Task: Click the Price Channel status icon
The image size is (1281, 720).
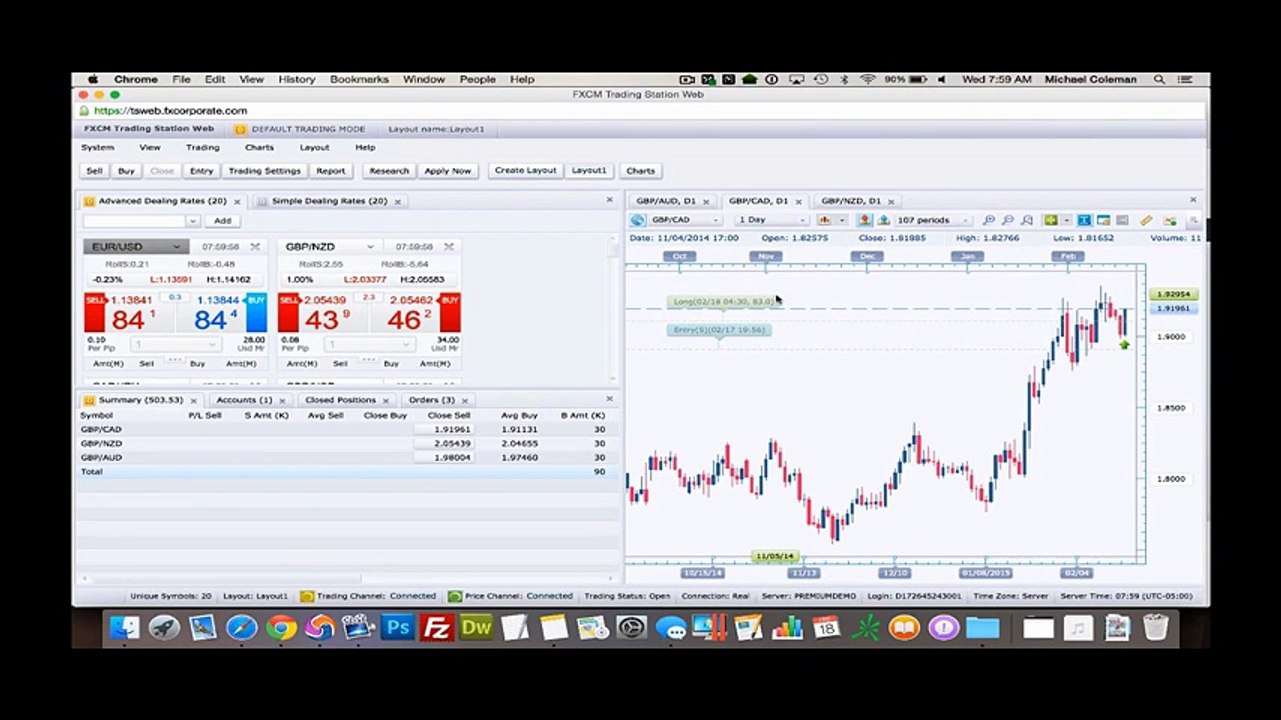Action: pos(455,596)
